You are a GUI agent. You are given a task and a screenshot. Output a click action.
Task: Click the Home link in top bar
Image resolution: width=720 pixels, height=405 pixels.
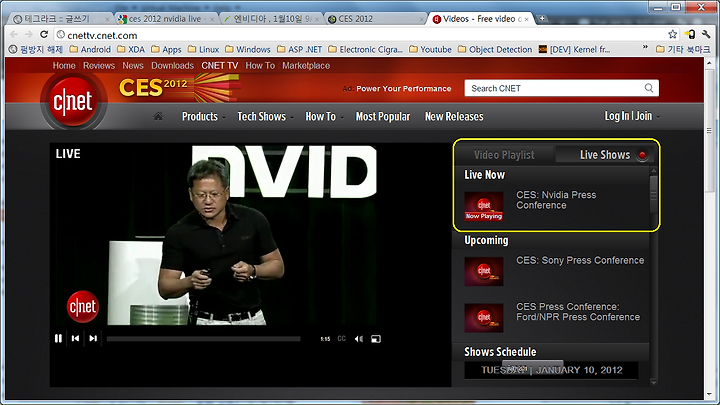point(64,66)
